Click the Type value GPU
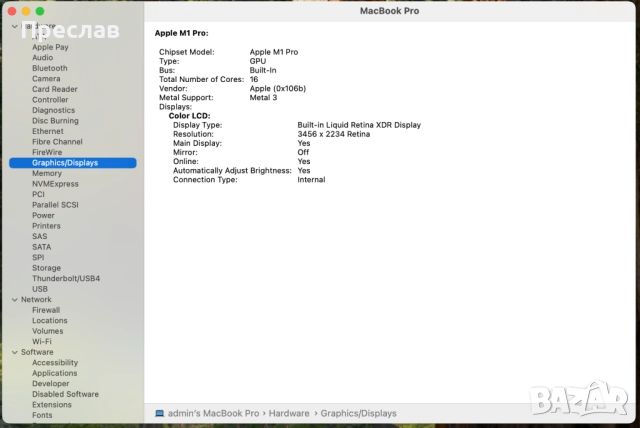 point(258,61)
